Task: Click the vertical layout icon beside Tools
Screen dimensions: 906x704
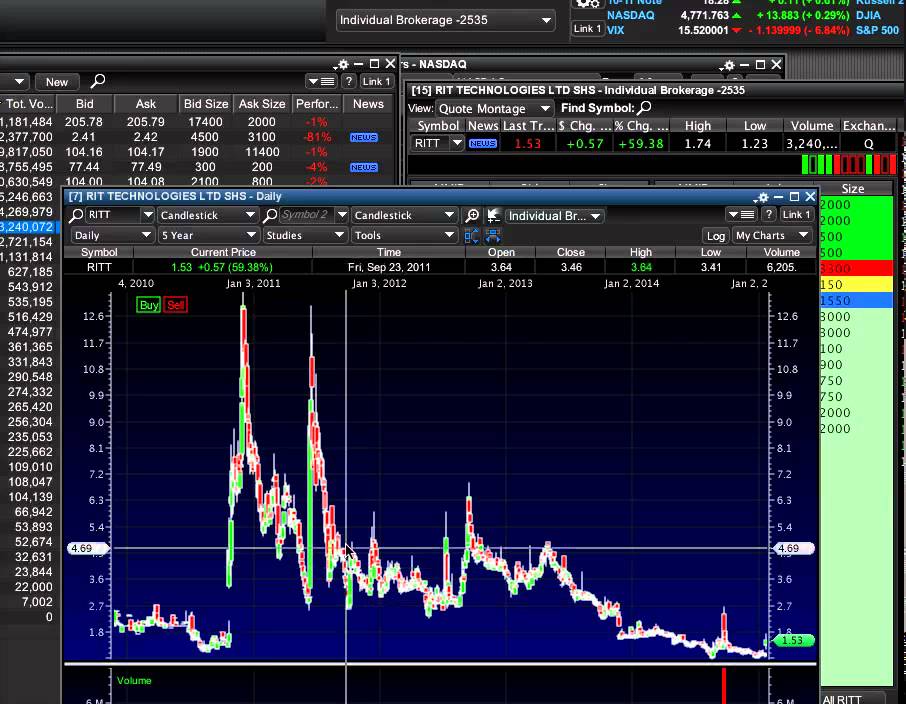Action: [x=471, y=236]
